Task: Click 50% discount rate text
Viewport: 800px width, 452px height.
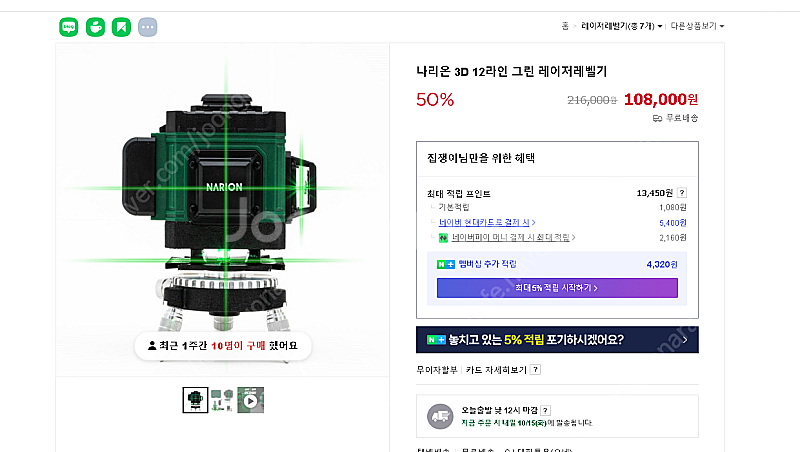Action: point(435,99)
